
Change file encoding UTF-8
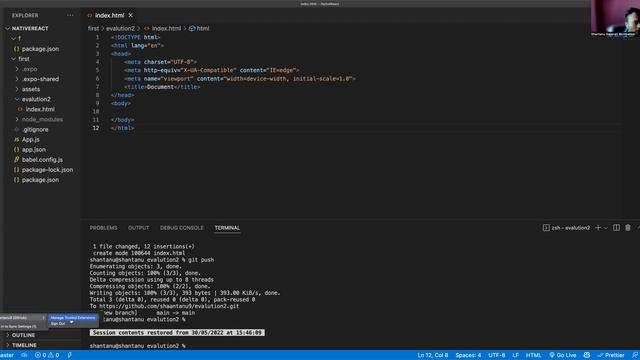pyautogui.click(x=497, y=355)
